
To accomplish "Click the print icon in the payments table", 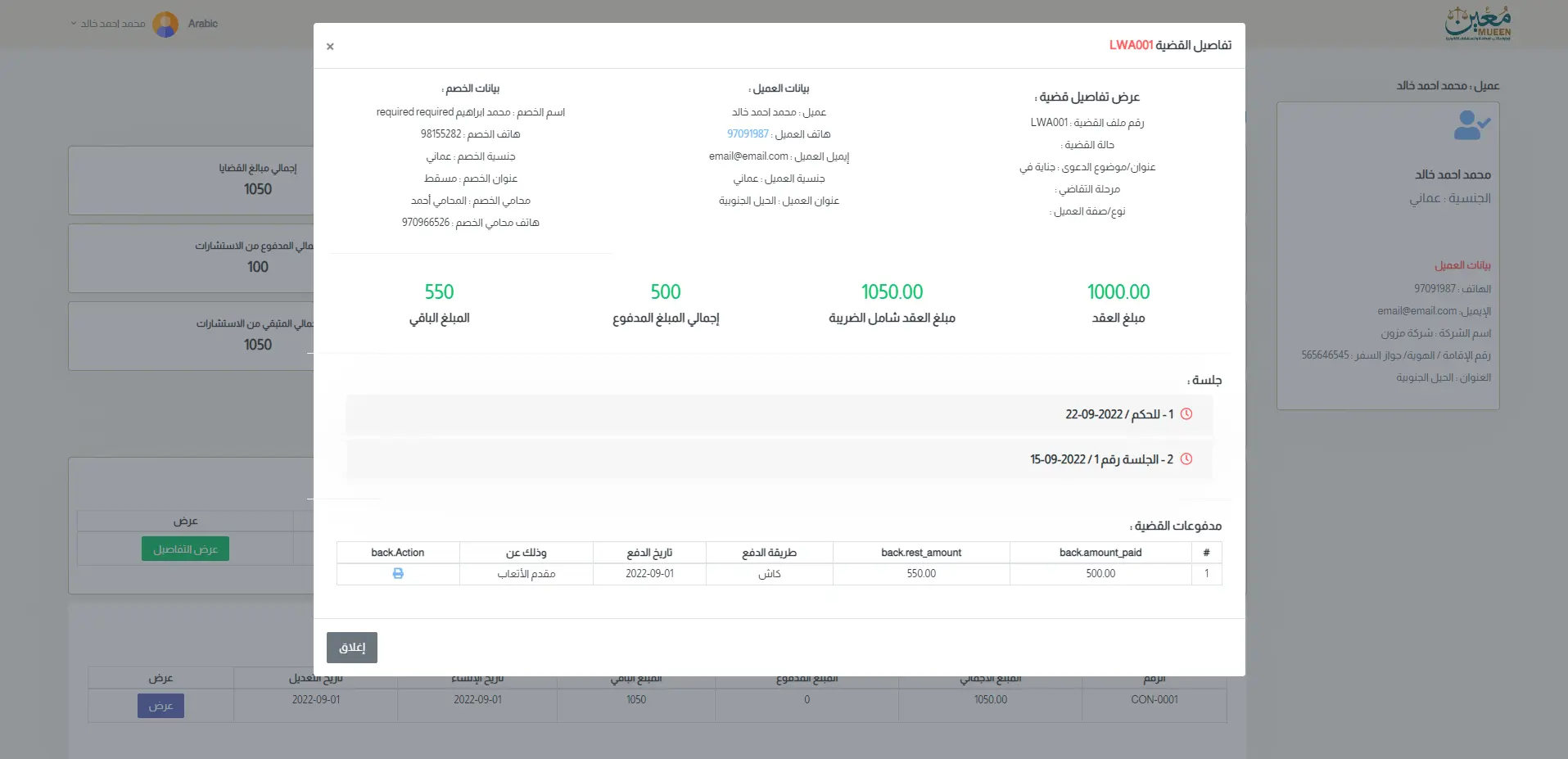I will [398, 574].
